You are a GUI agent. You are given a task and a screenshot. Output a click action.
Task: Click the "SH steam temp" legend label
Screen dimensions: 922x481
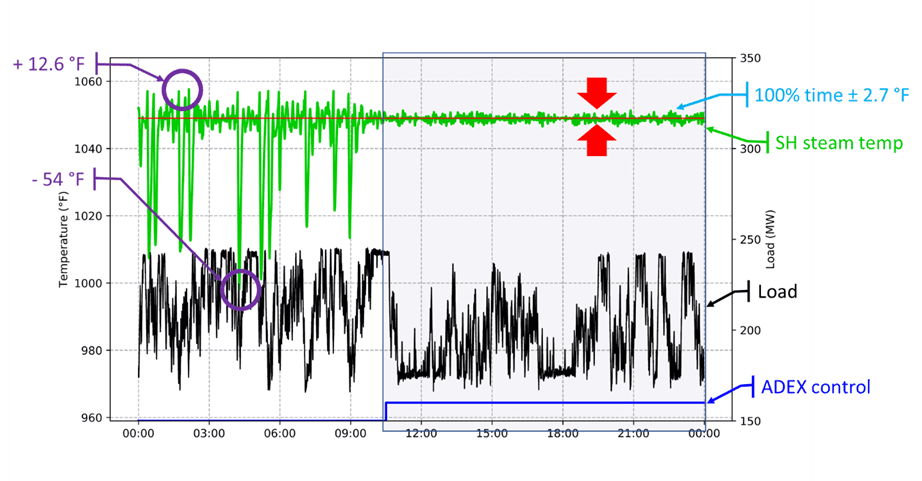pyautogui.click(x=839, y=143)
